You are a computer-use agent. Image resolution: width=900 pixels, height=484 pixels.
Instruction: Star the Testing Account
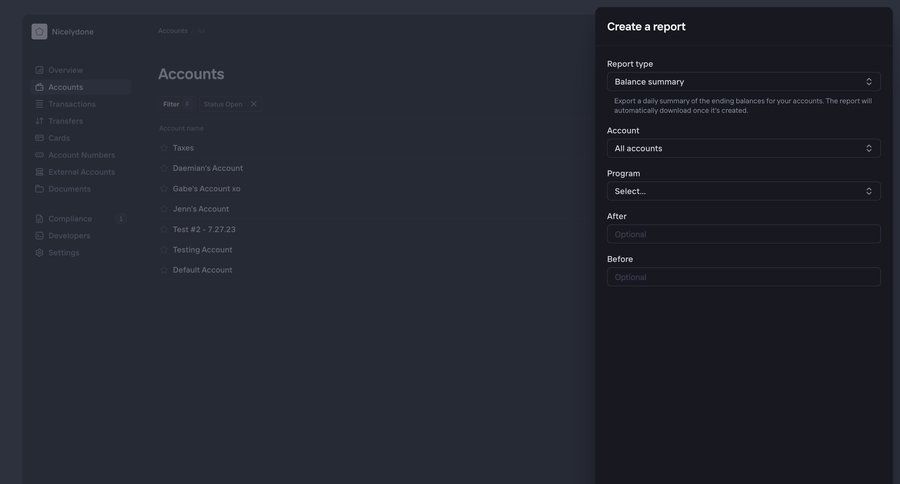[x=164, y=250]
